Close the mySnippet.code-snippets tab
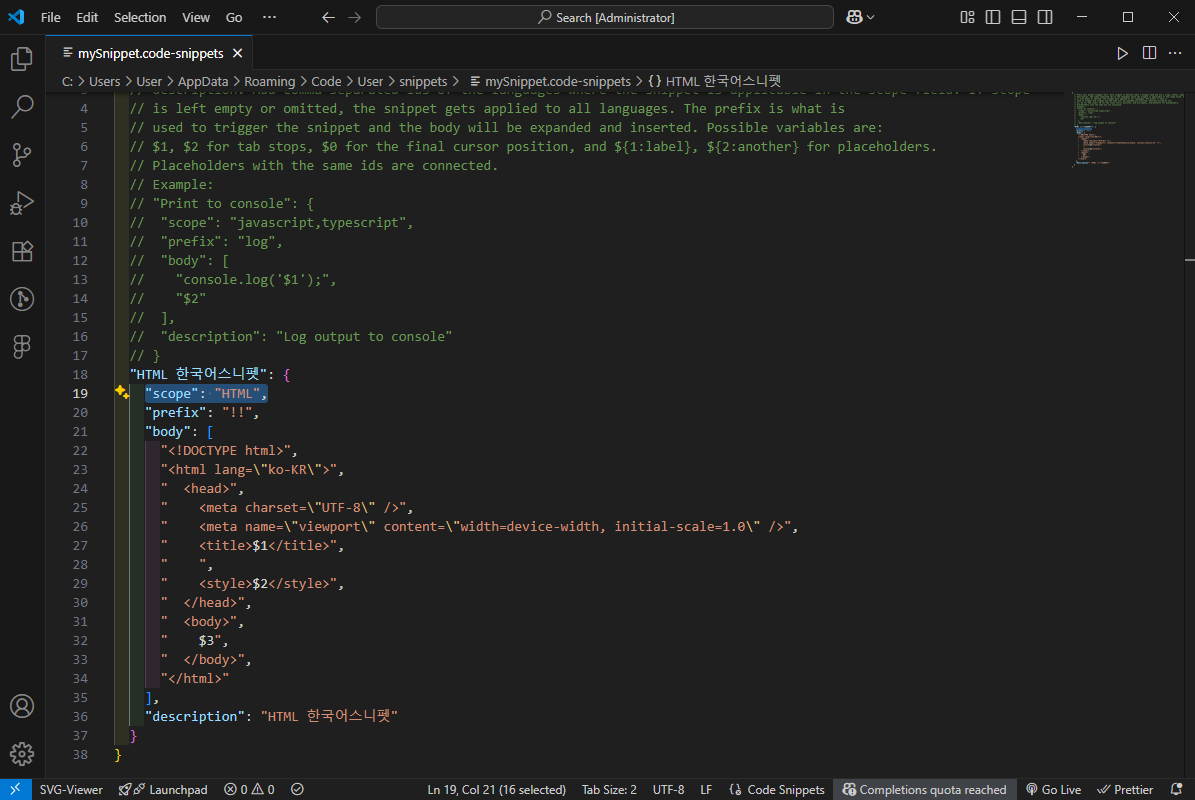The width and height of the screenshot is (1195, 800). [238, 53]
